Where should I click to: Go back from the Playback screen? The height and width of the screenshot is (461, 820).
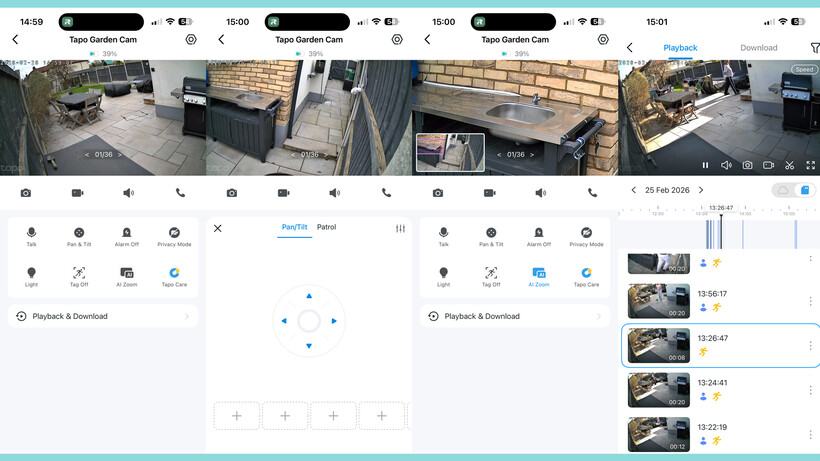coord(630,48)
